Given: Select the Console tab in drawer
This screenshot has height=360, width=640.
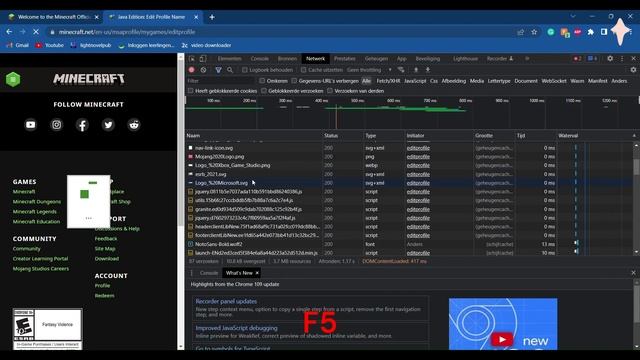Looking at the screenshot, I should coord(209,273).
